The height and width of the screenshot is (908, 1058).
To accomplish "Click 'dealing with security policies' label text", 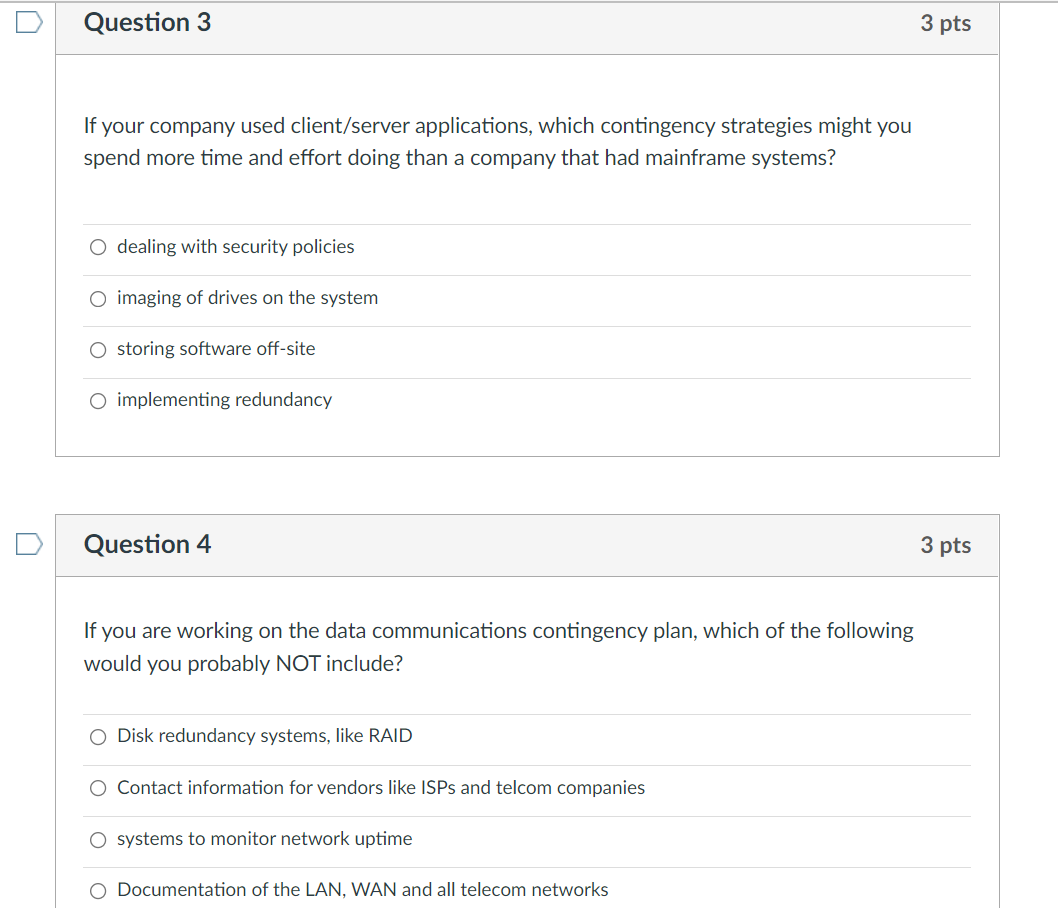I will pyautogui.click(x=235, y=247).
